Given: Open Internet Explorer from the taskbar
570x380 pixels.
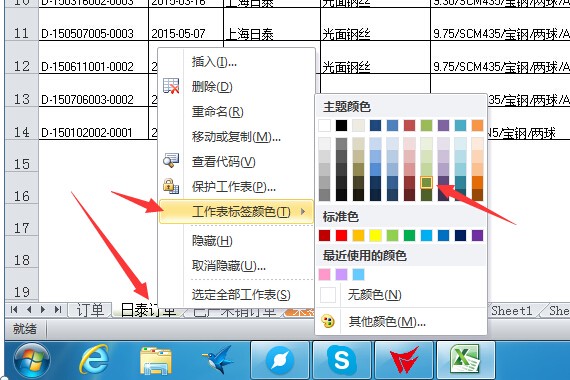Looking at the screenshot, I should click(x=94, y=360).
